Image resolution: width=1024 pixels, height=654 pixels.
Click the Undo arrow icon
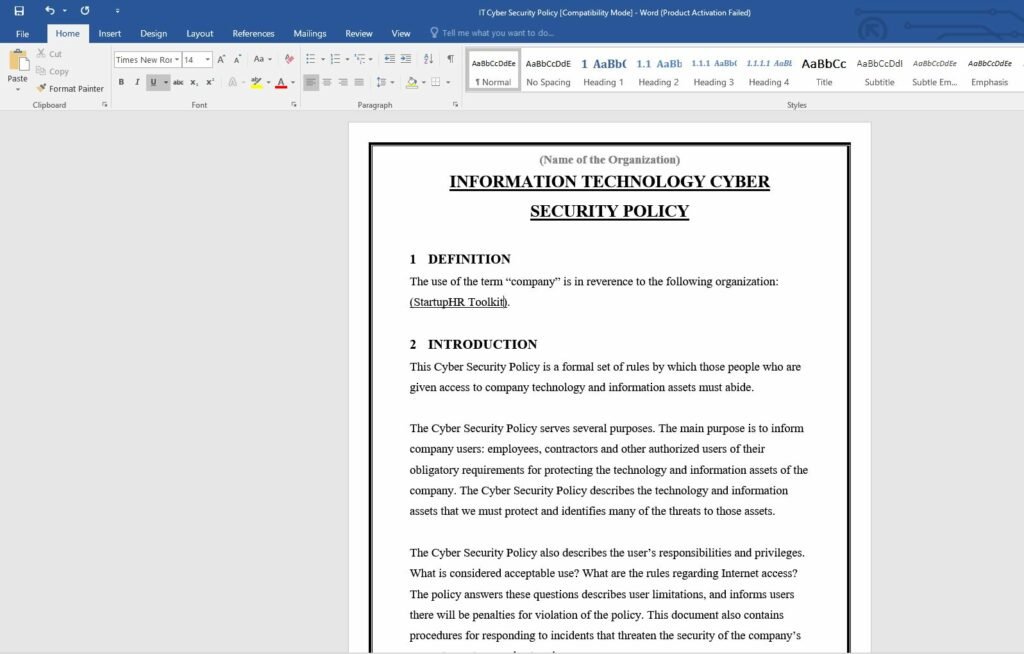49,10
